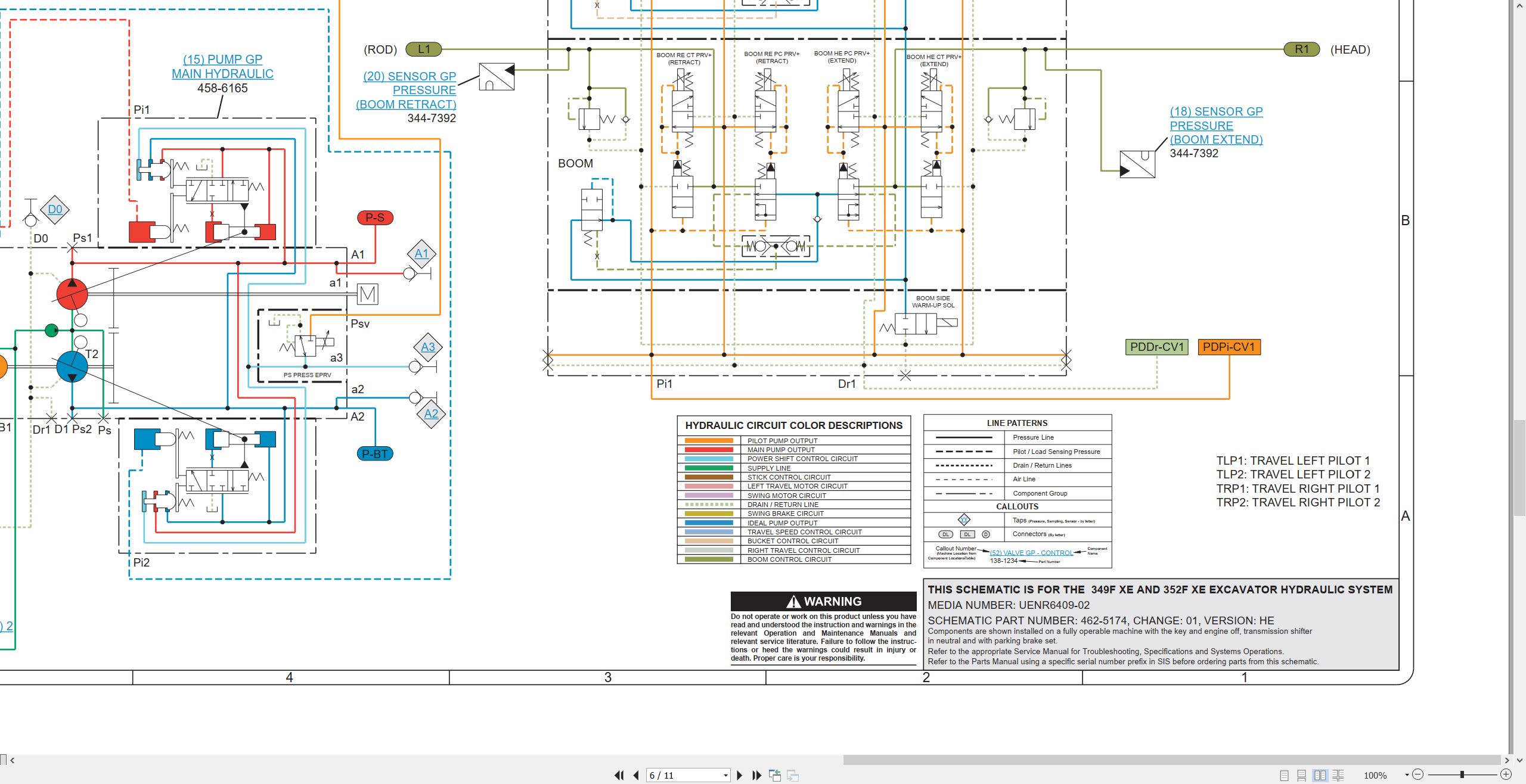Click the A1 tap diamond callout
The height and width of the screenshot is (784, 1526).
click(421, 254)
